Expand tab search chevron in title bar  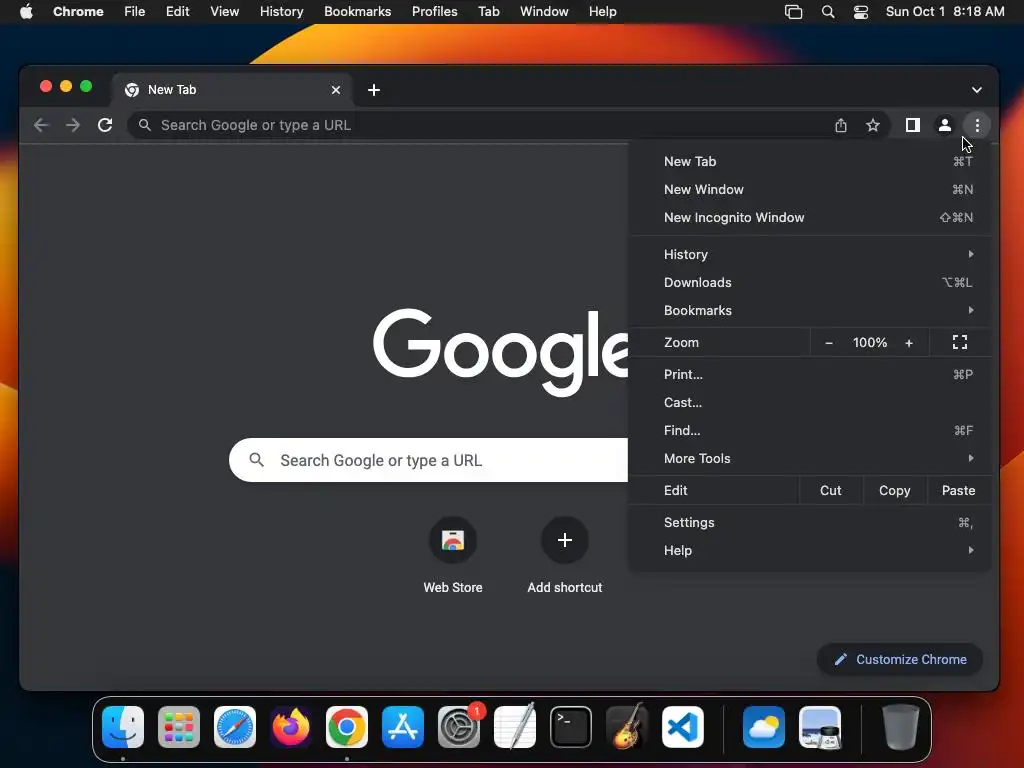pyautogui.click(x=976, y=90)
